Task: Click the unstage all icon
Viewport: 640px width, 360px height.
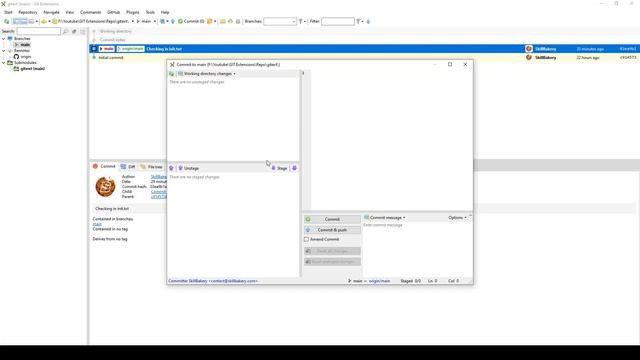Action: (x=171, y=168)
